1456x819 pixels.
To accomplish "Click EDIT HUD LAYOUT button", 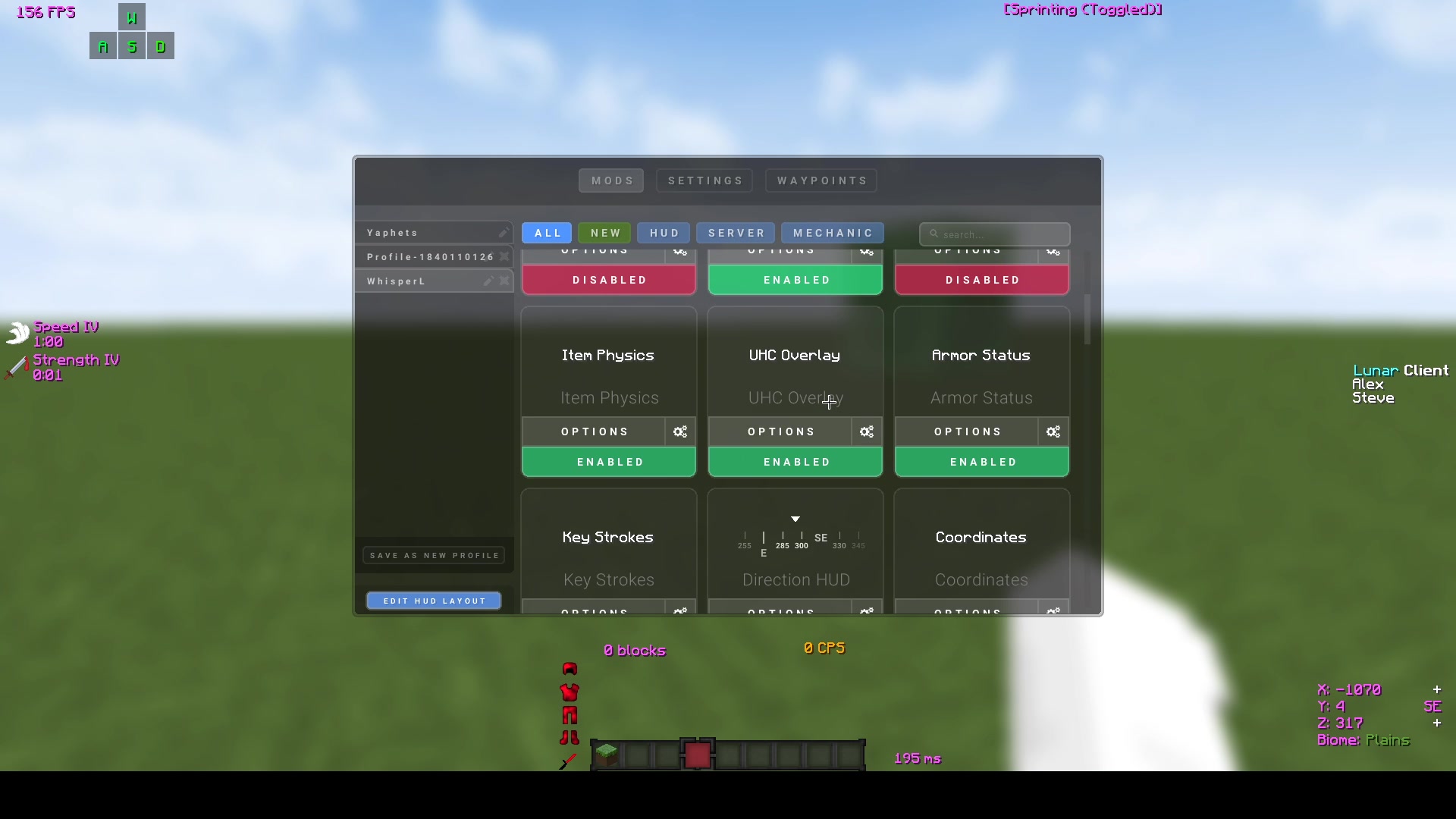I will (x=434, y=600).
